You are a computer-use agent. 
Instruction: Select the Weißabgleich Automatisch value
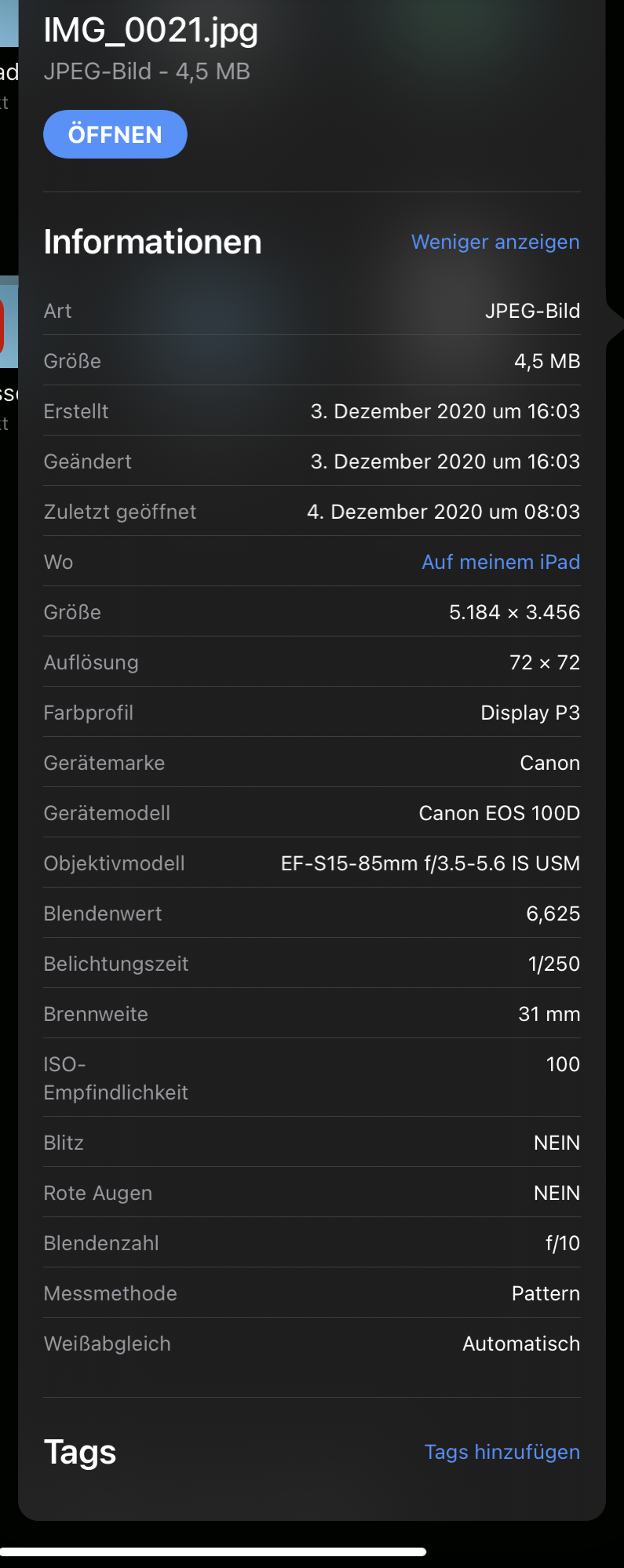520,1344
